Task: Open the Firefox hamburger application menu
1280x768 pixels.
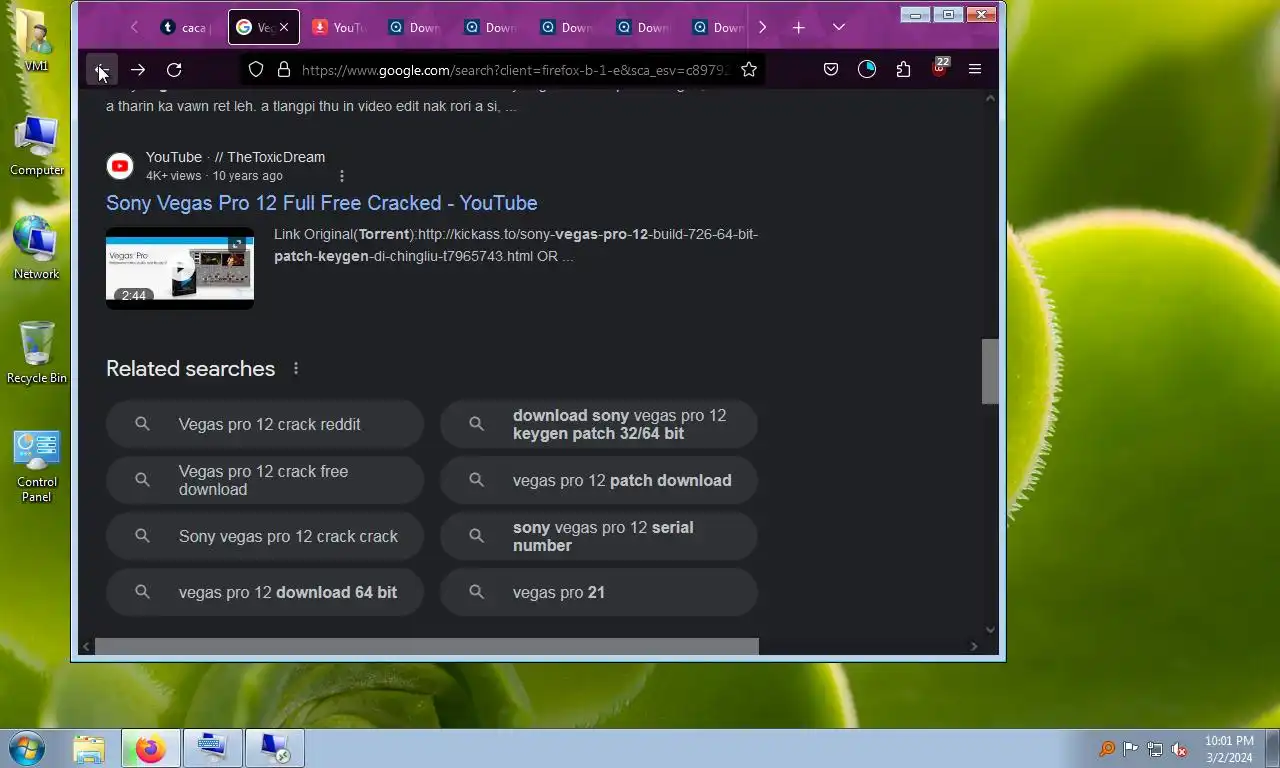Action: pyautogui.click(x=975, y=70)
